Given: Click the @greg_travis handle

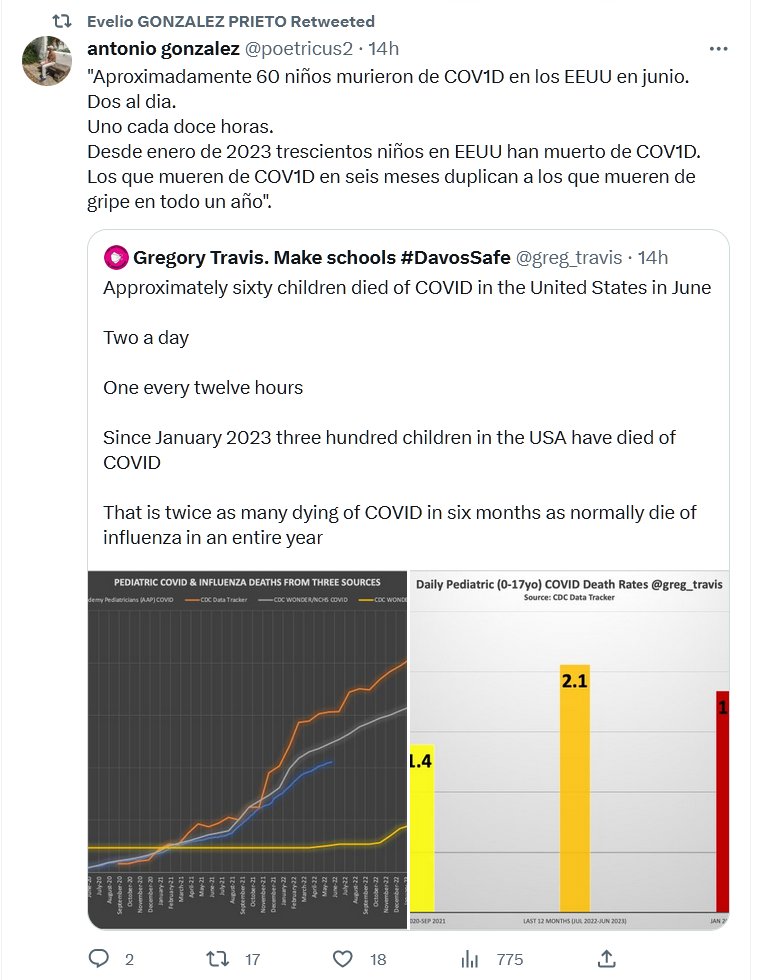Looking at the screenshot, I should click(568, 258).
